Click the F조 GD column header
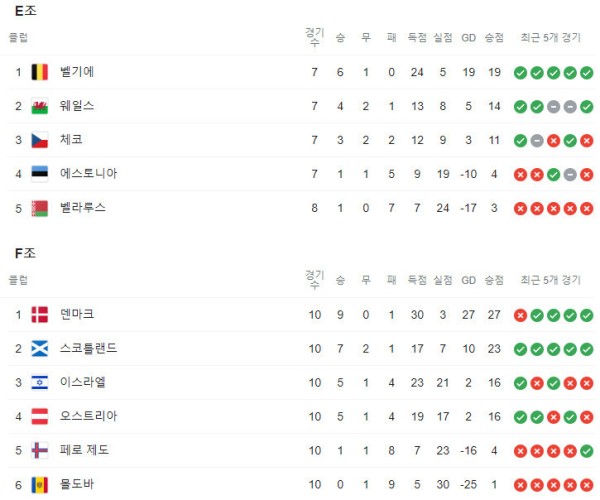The height and width of the screenshot is (500, 600). click(x=468, y=280)
